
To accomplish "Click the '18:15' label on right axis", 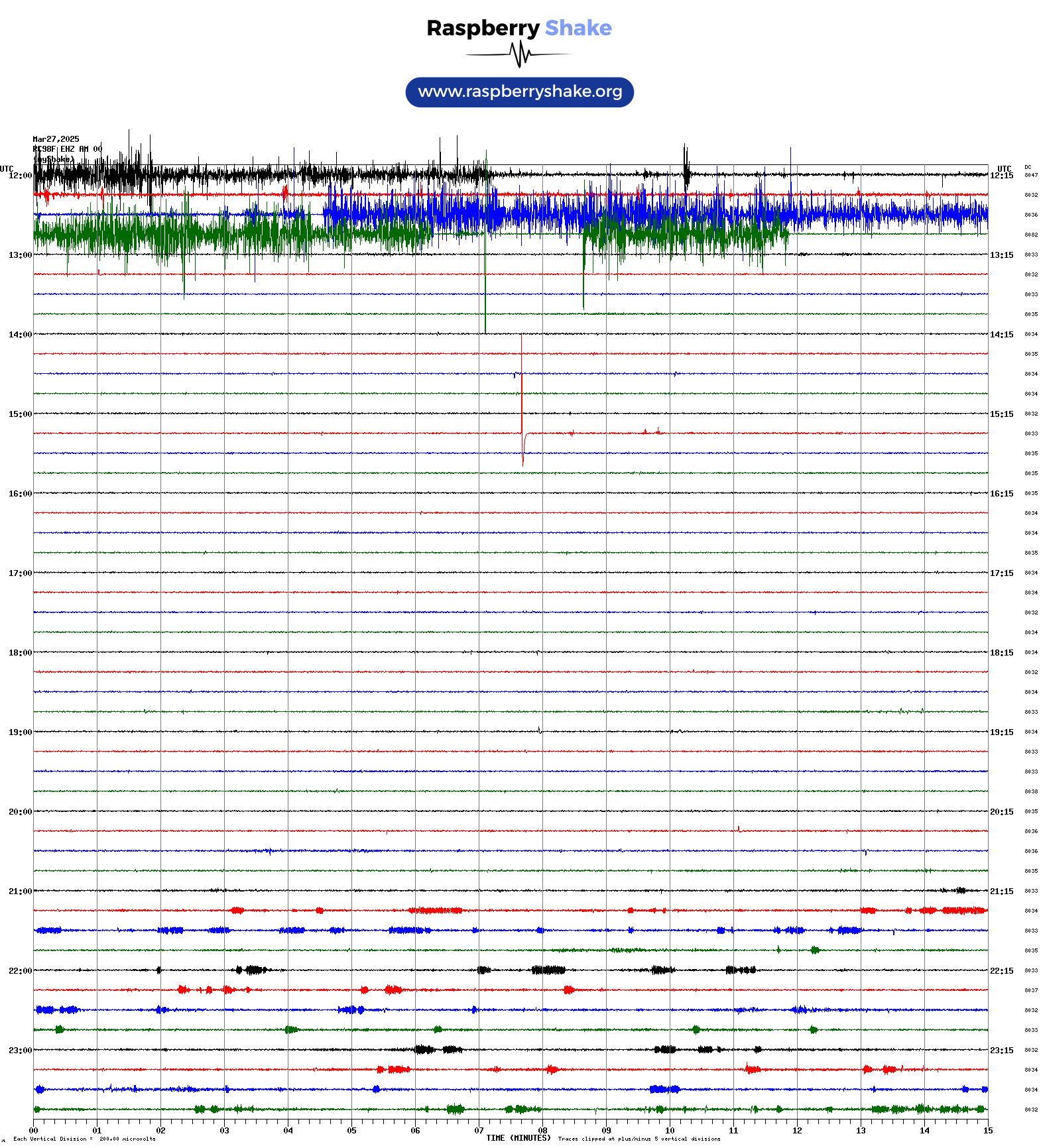I will click(1002, 653).
